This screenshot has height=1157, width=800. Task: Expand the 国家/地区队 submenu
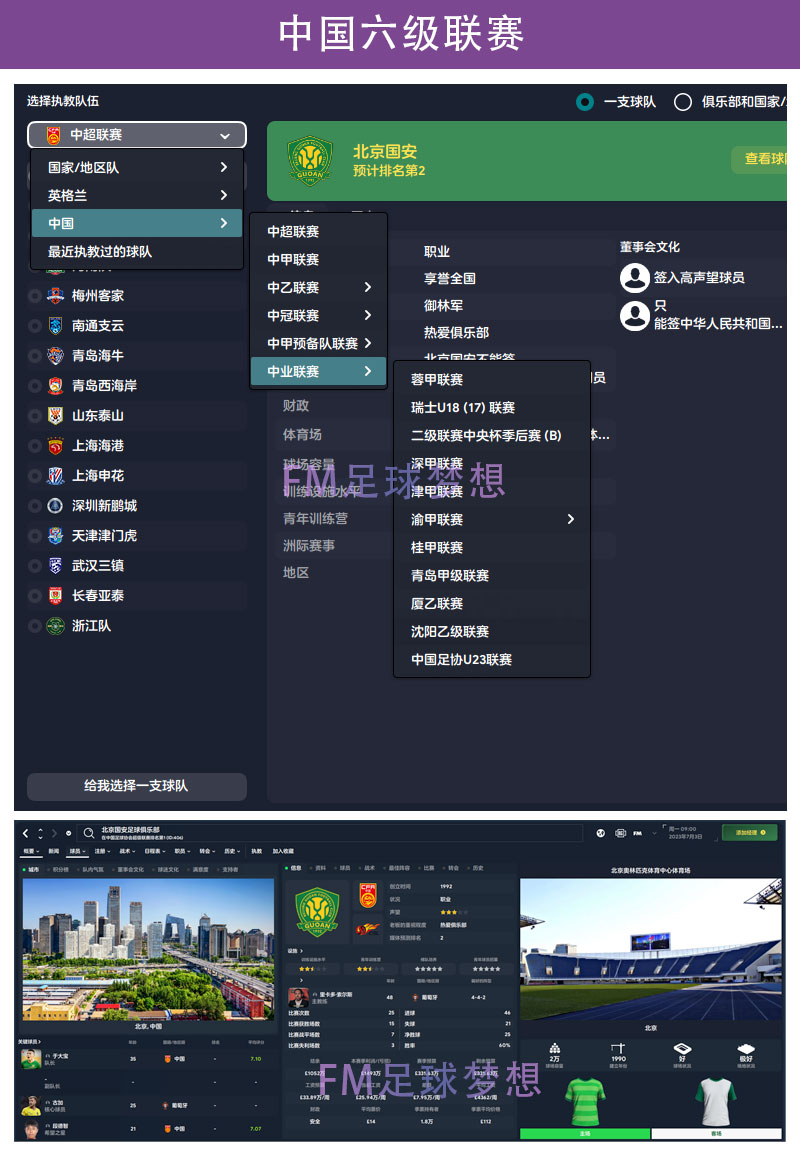point(137,167)
